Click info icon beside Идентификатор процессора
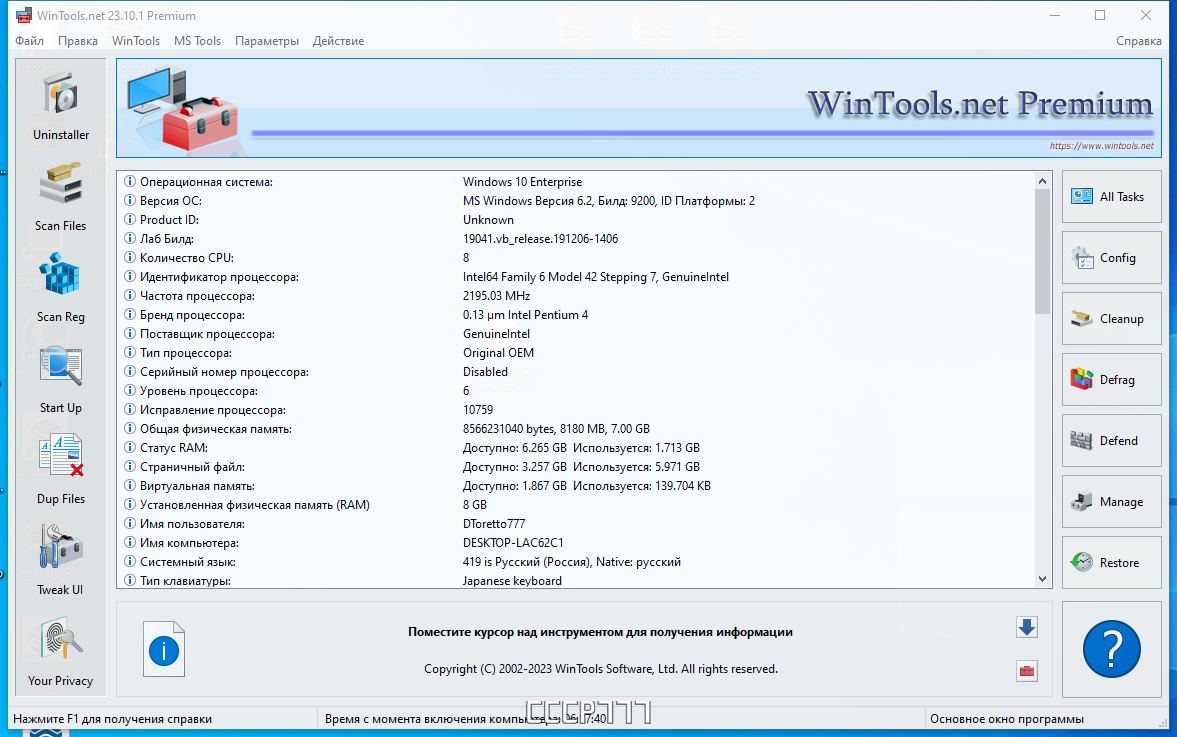This screenshot has width=1177, height=737. point(130,276)
